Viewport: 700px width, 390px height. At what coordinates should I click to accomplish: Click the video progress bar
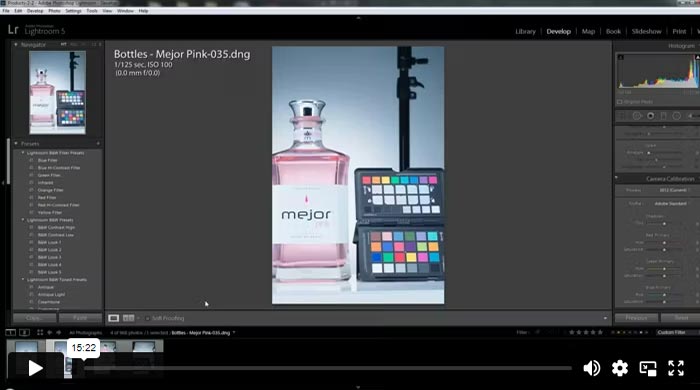click(328, 368)
